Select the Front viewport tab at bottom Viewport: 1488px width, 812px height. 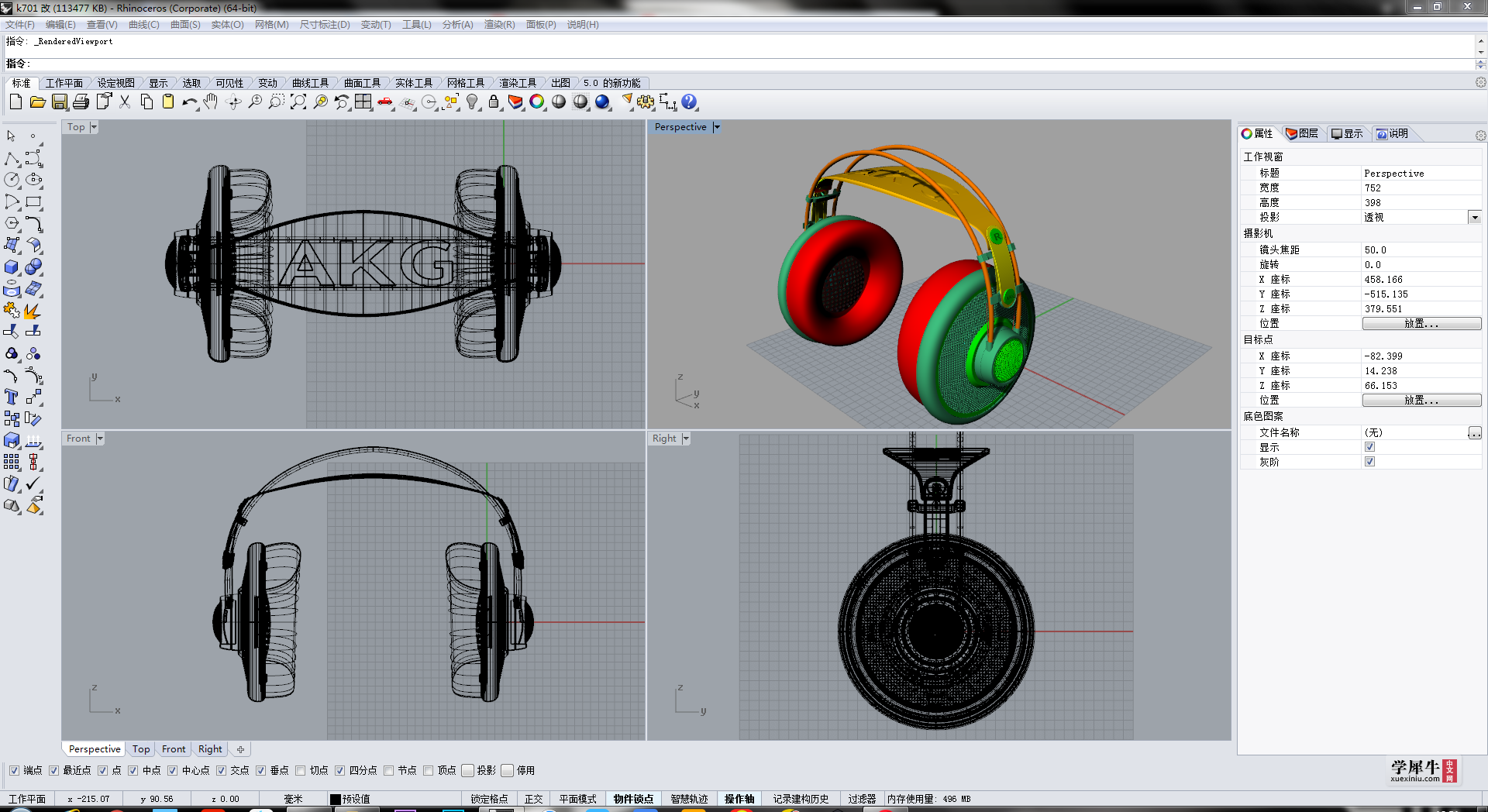(174, 749)
